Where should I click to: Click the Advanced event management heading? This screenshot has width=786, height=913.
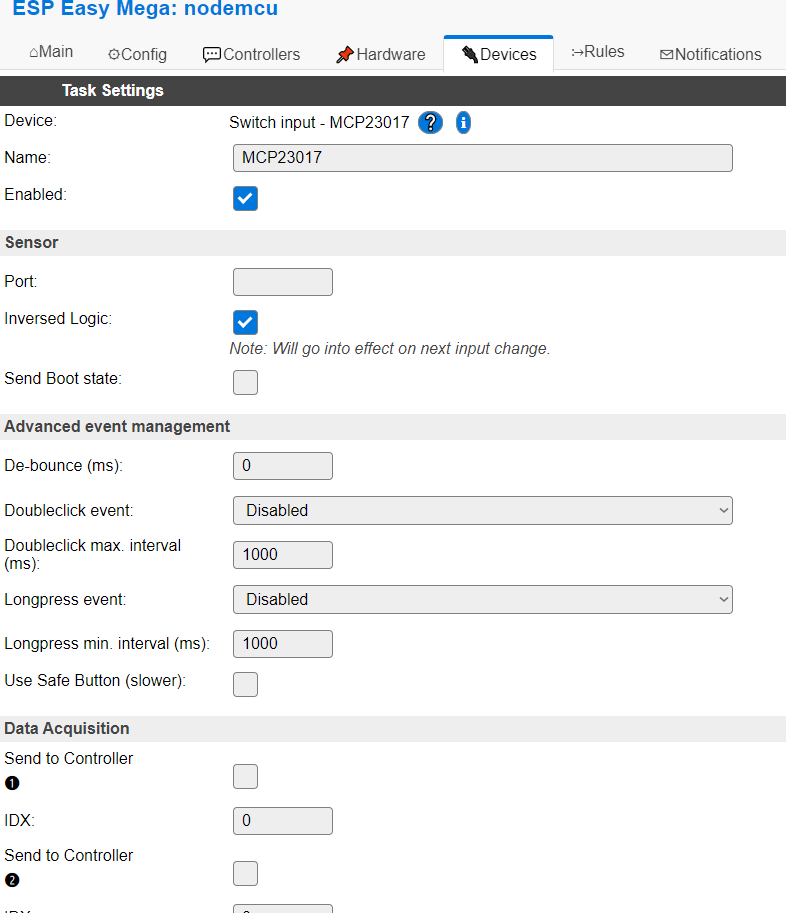[117, 427]
